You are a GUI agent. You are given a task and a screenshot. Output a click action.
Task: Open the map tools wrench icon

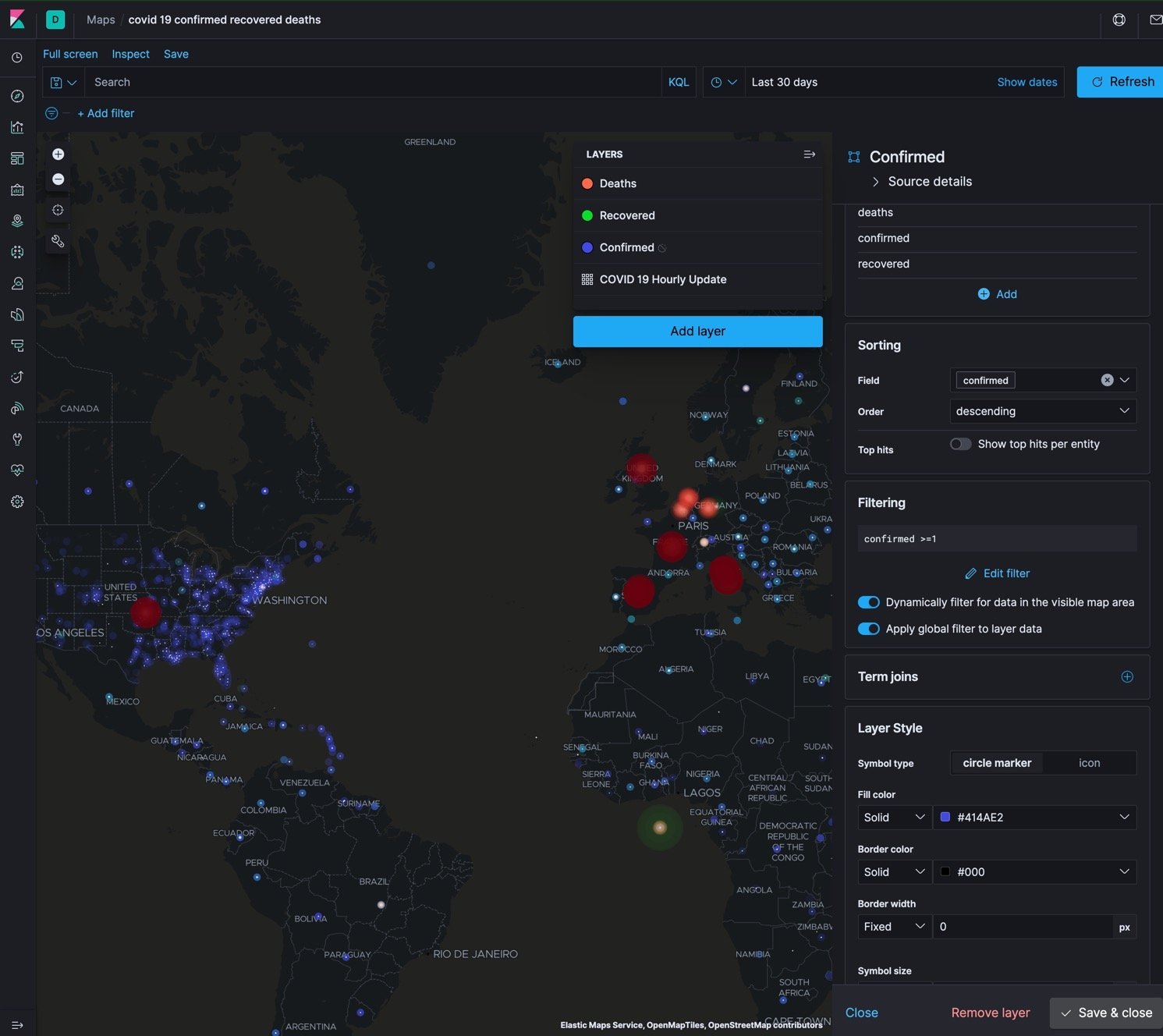coord(58,241)
